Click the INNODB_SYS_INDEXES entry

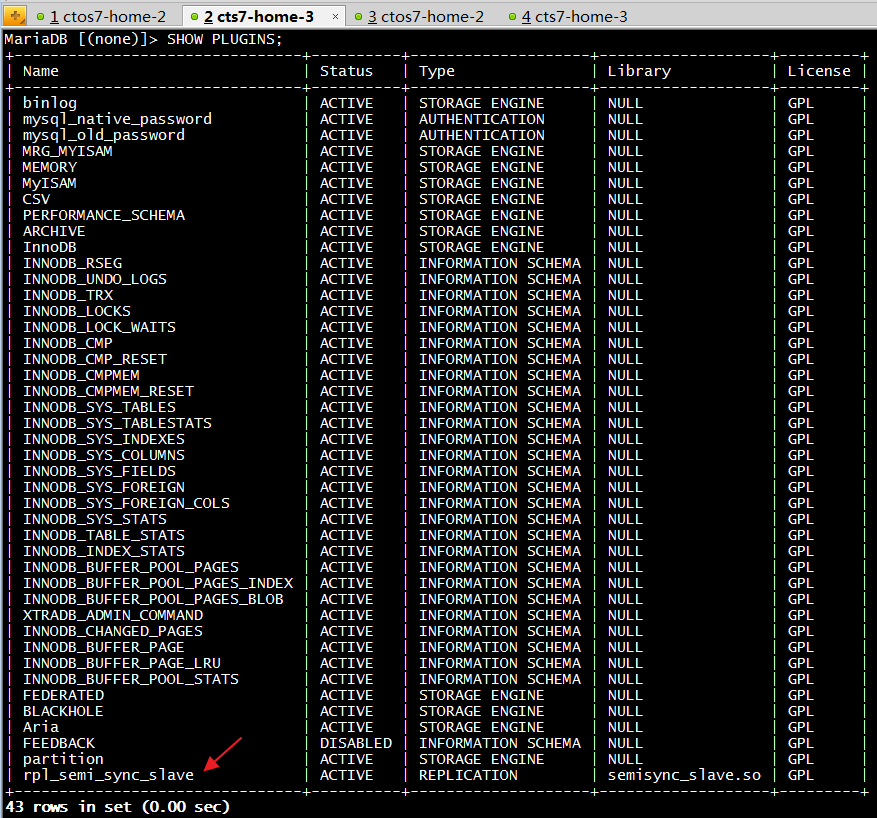point(103,439)
